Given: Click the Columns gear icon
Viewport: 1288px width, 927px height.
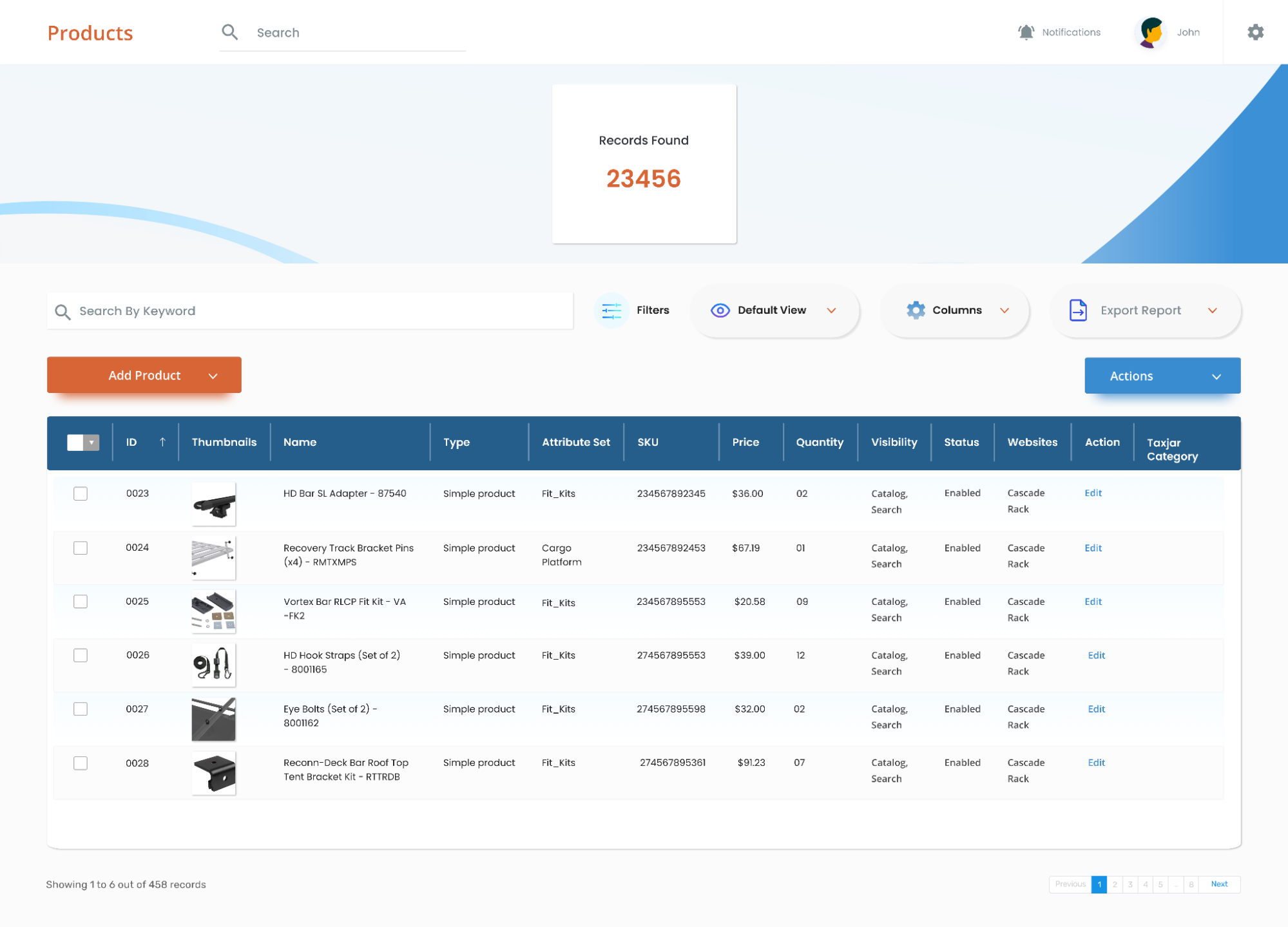Looking at the screenshot, I should [x=915, y=311].
